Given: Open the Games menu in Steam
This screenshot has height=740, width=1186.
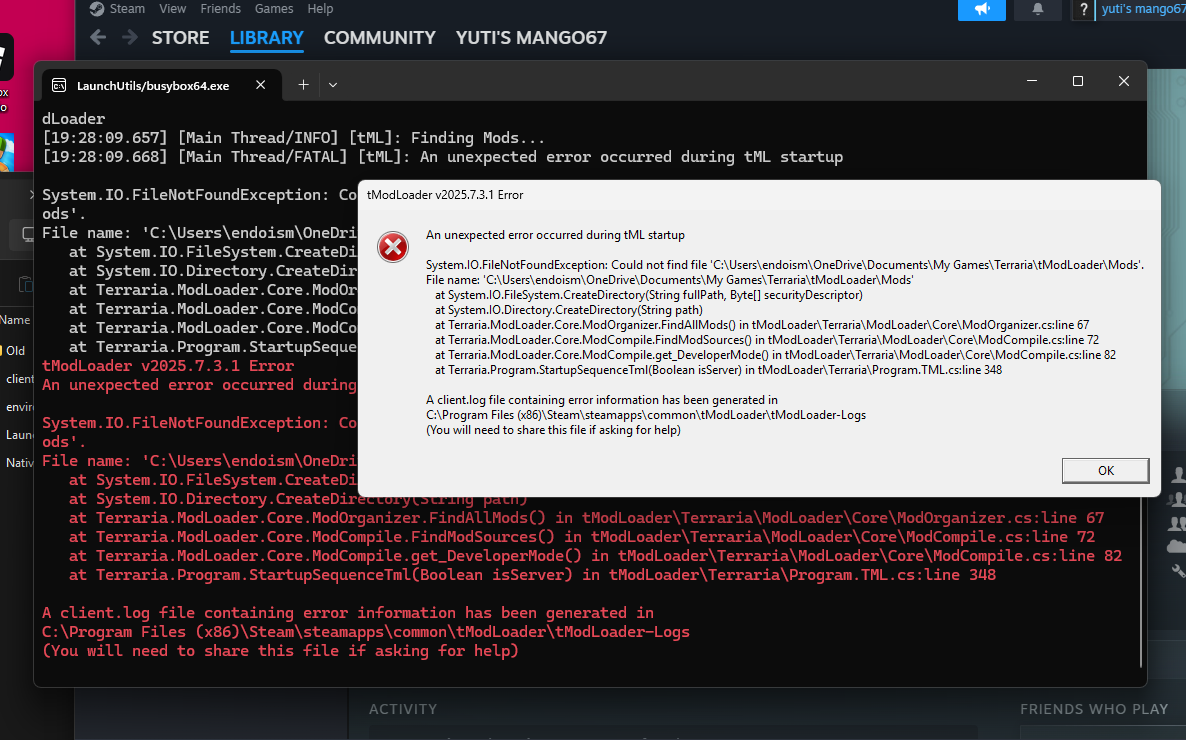Looking at the screenshot, I should coord(274,8).
